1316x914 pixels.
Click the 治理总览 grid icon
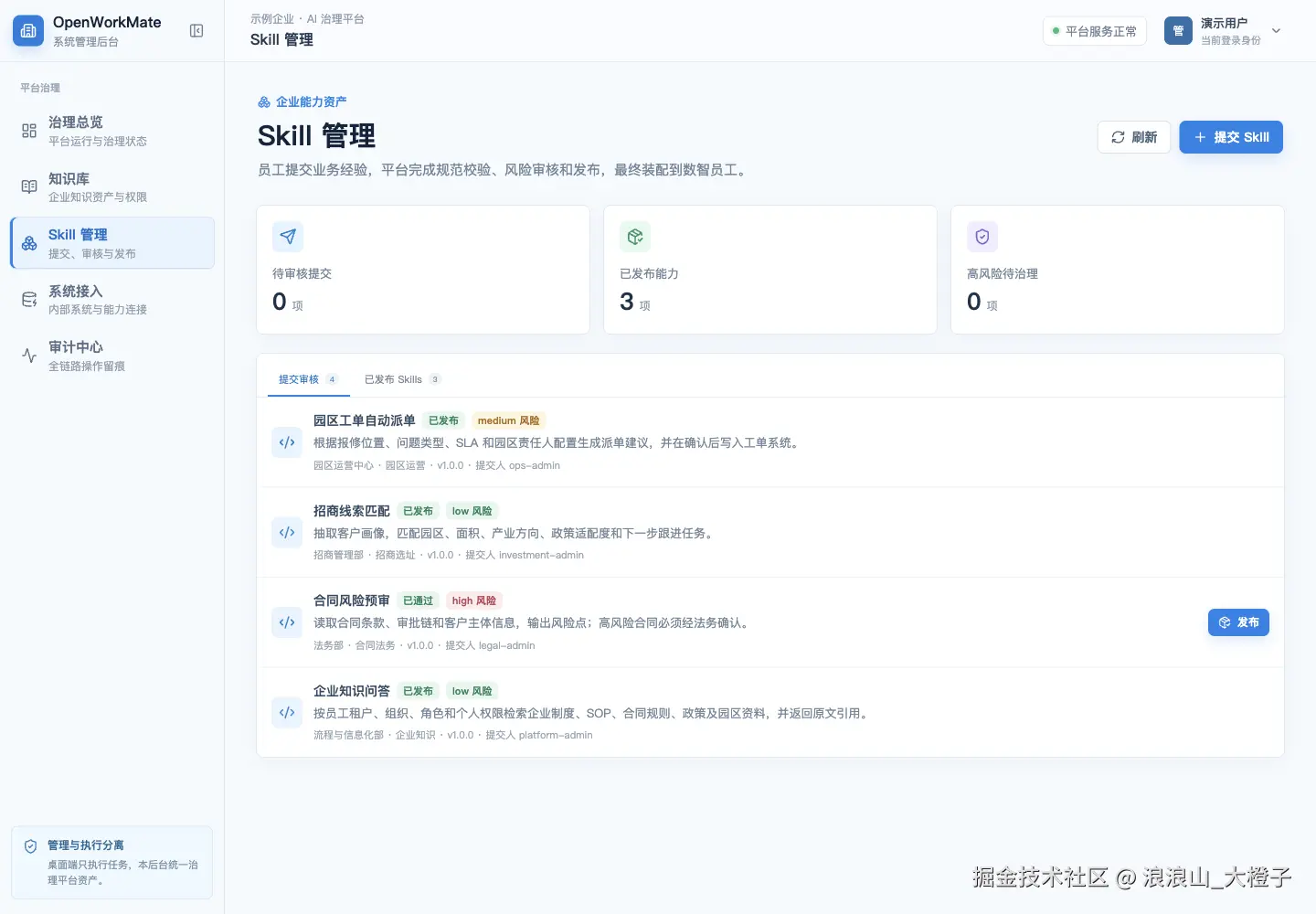[29, 131]
